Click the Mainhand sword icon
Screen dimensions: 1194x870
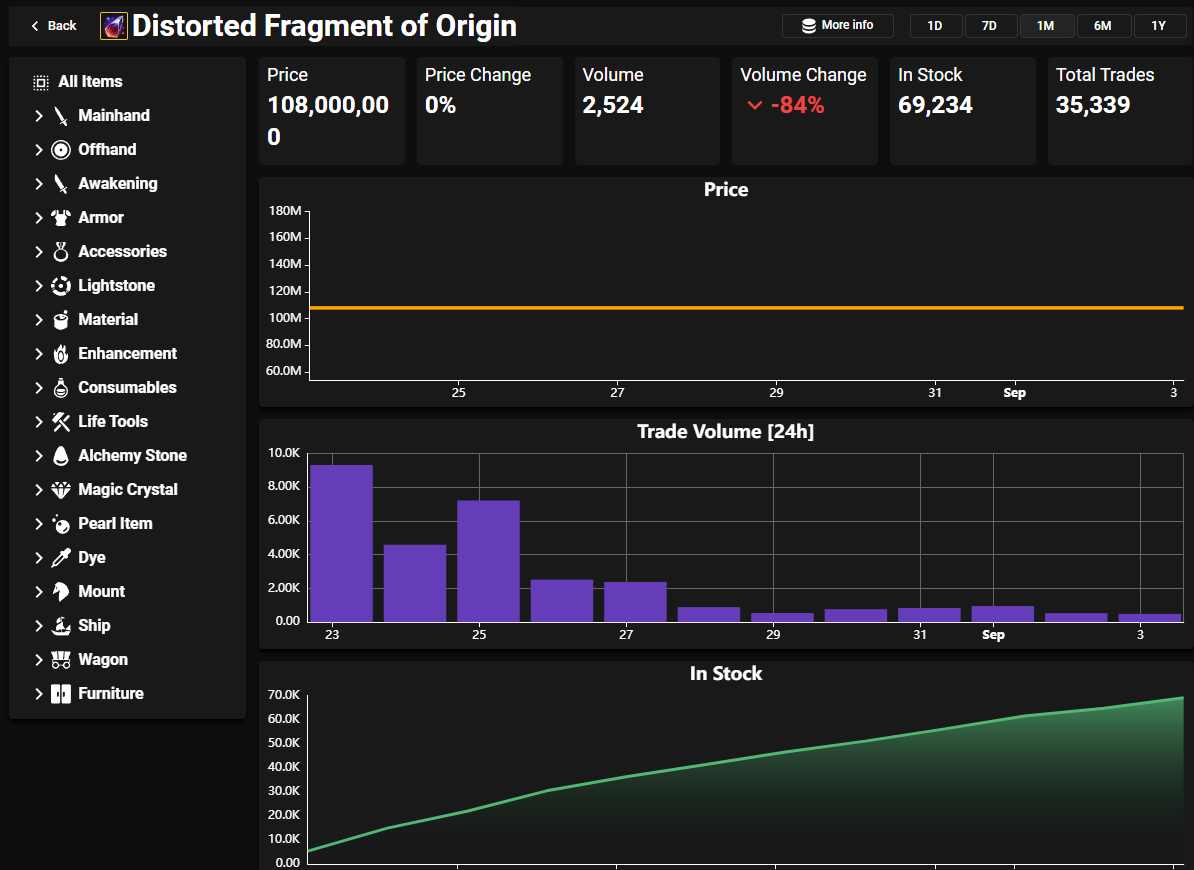click(61, 116)
